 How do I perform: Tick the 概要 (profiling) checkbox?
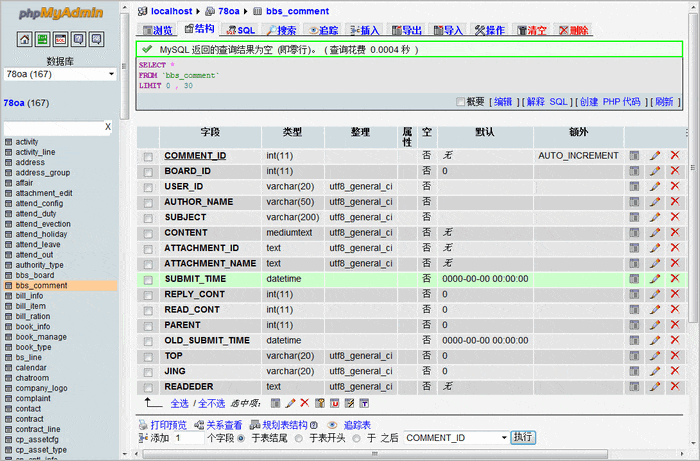click(x=460, y=102)
